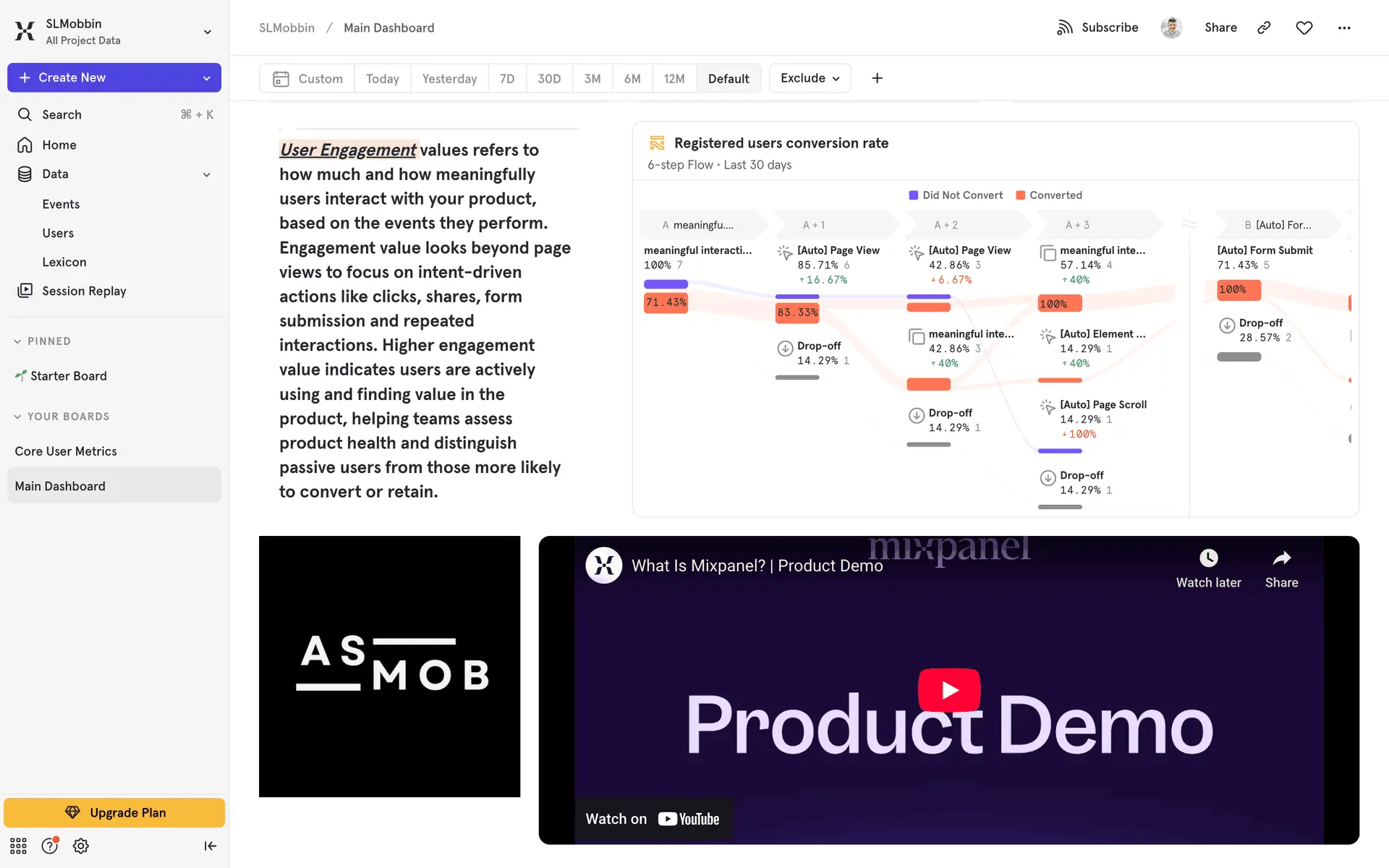Collapse the Data menu chevron
1389x868 pixels.
coord(207,174)
